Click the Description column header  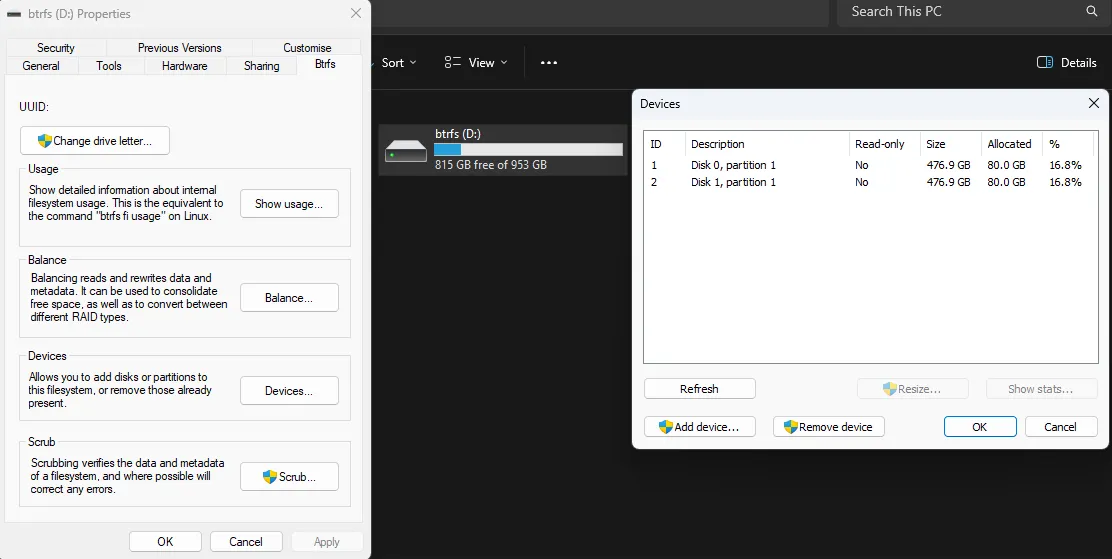click(x=767, y=144)
